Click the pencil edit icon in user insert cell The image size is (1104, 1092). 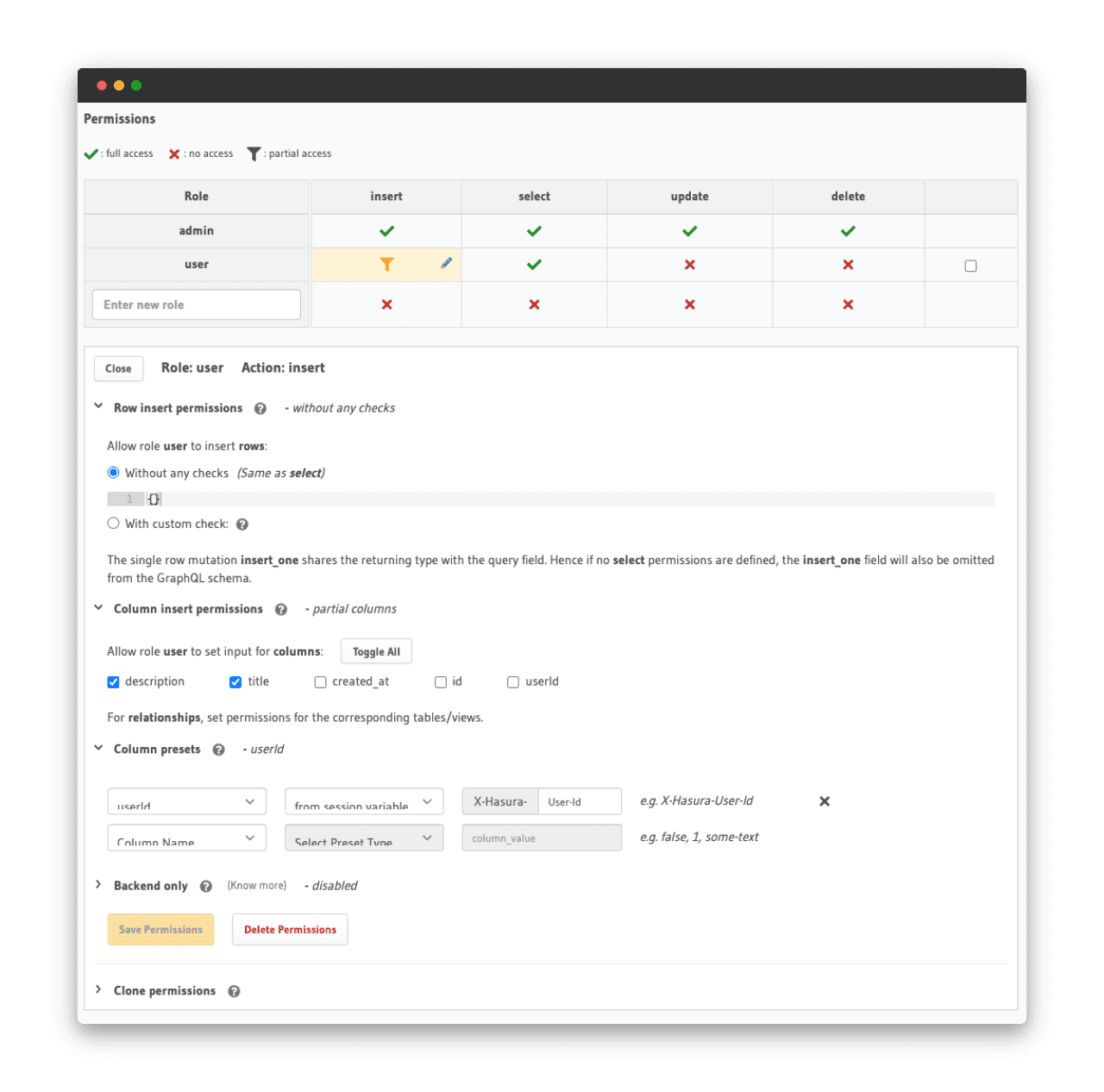click(x=446, y=263)
